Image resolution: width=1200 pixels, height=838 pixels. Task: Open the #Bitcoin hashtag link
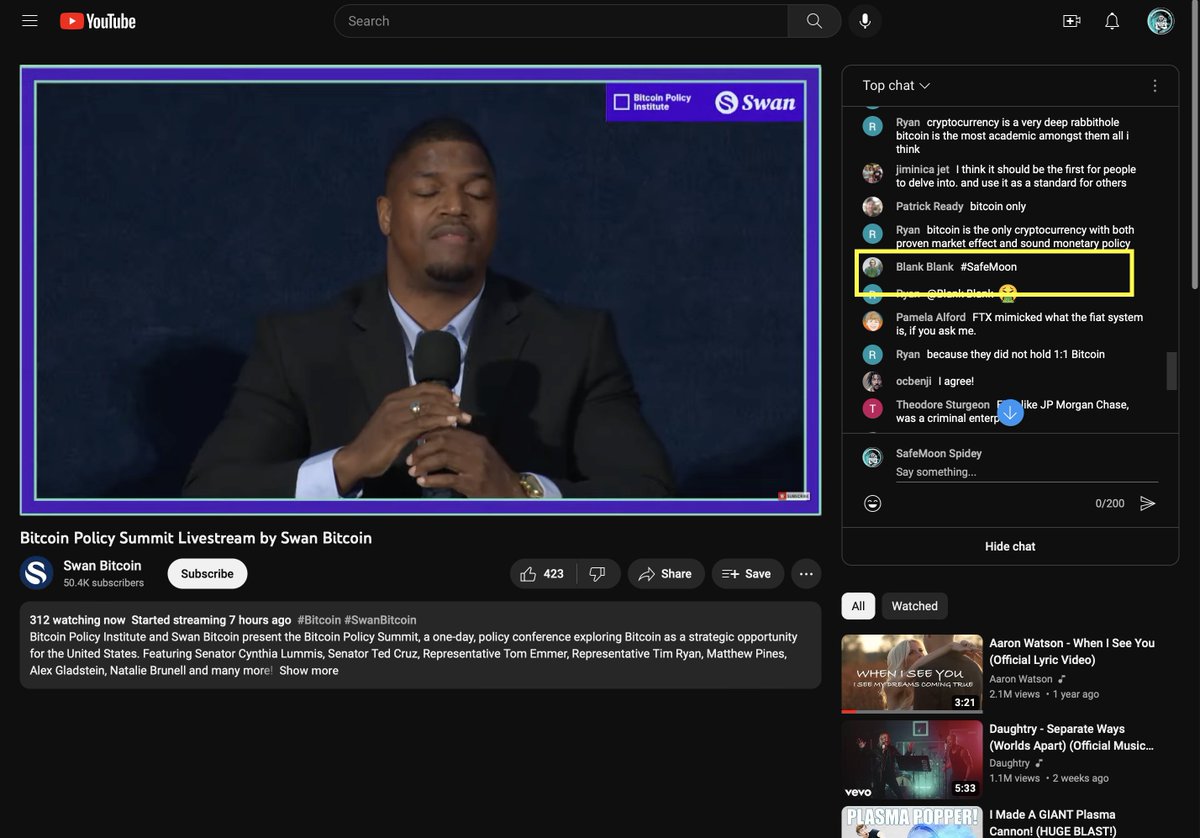[319, 620]
